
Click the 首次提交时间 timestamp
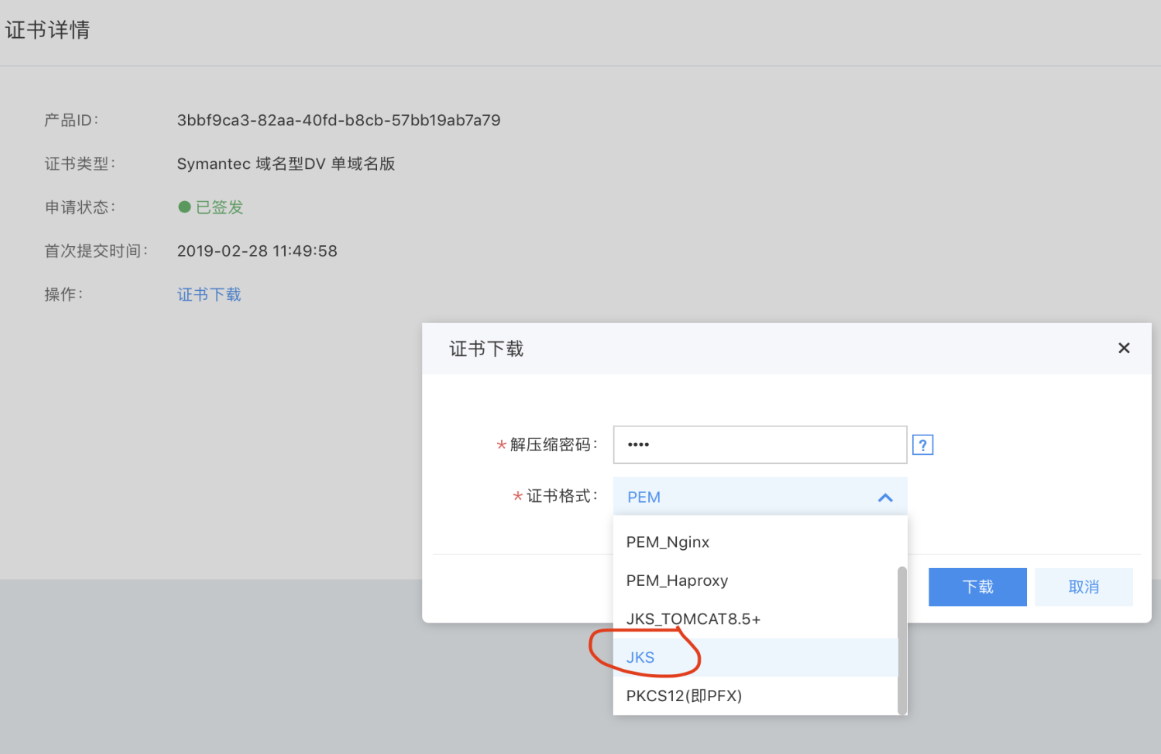(257, 251)
